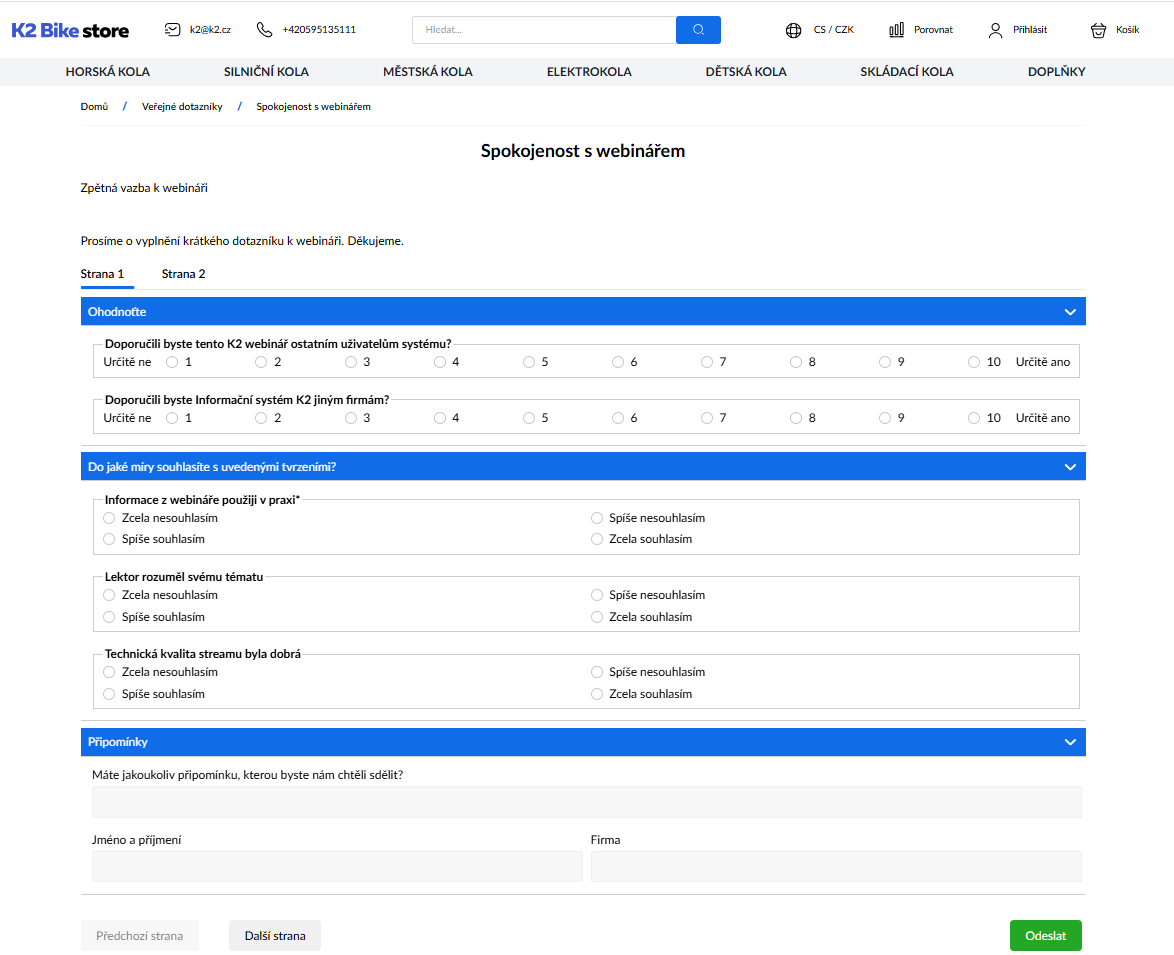This screenshot has height=955, width=1174.
Task: Focus the Firma input field
Action: 836,867
